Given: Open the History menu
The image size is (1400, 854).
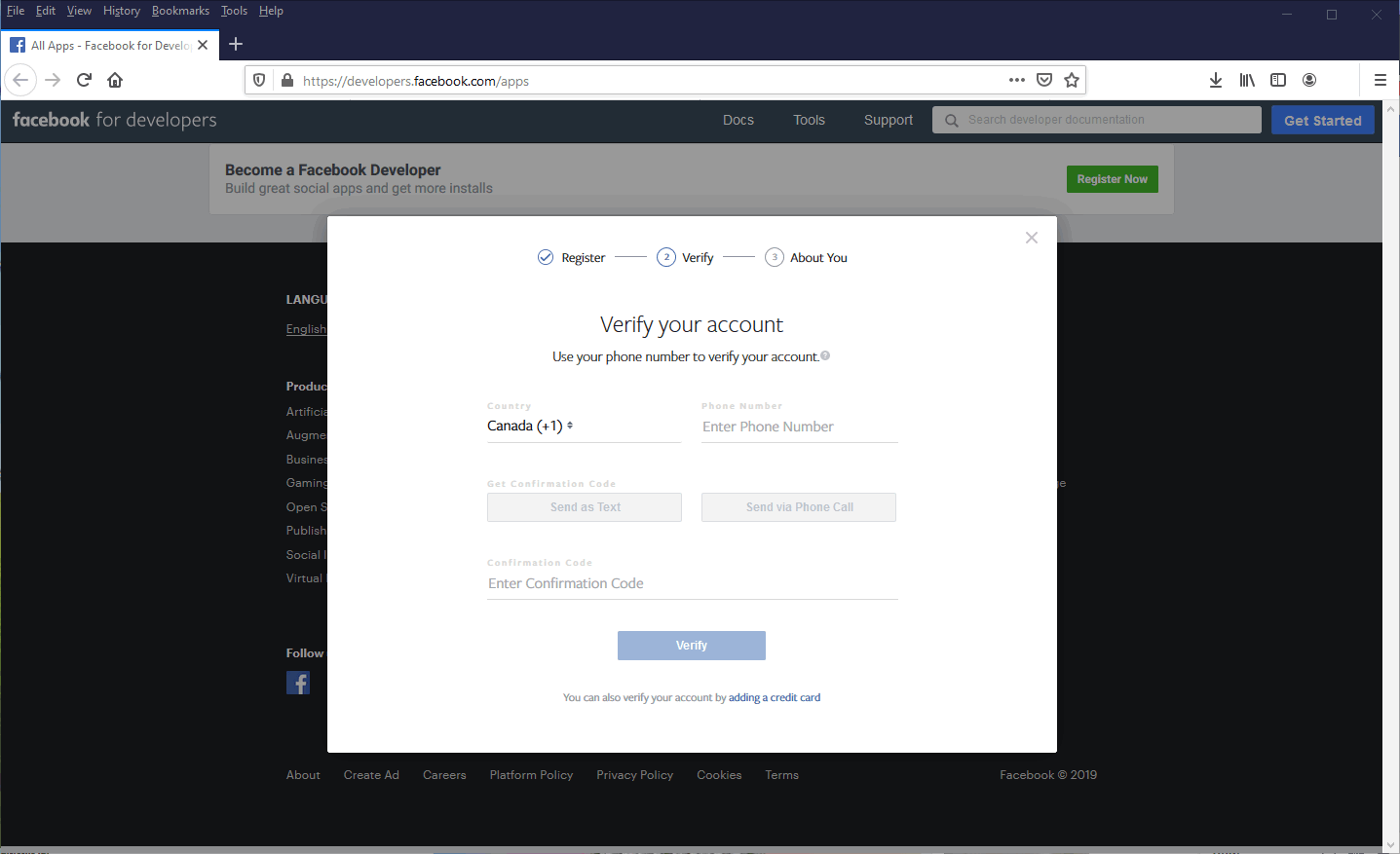Looking at the screenshot, I should (x=122, y=11).
